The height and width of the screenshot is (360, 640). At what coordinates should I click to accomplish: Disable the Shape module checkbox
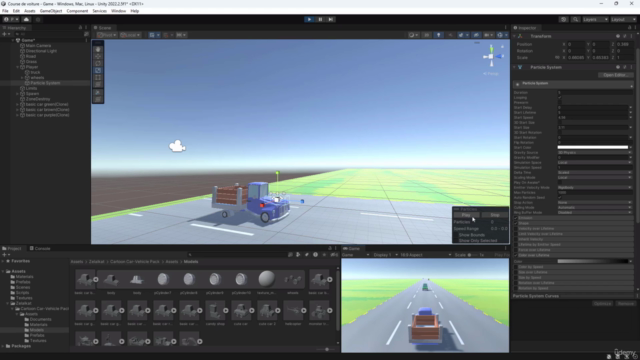pyautogui.click(x=516, y=223)
